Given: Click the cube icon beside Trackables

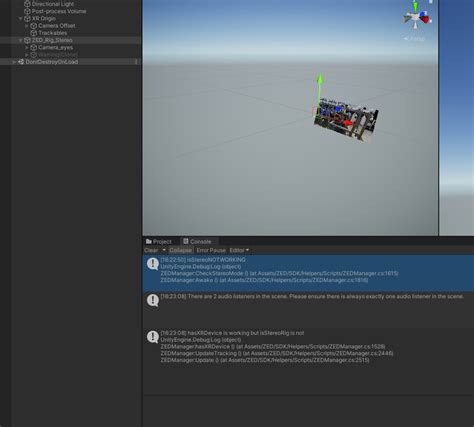Looking at the screenshot, I should [34, 33].
